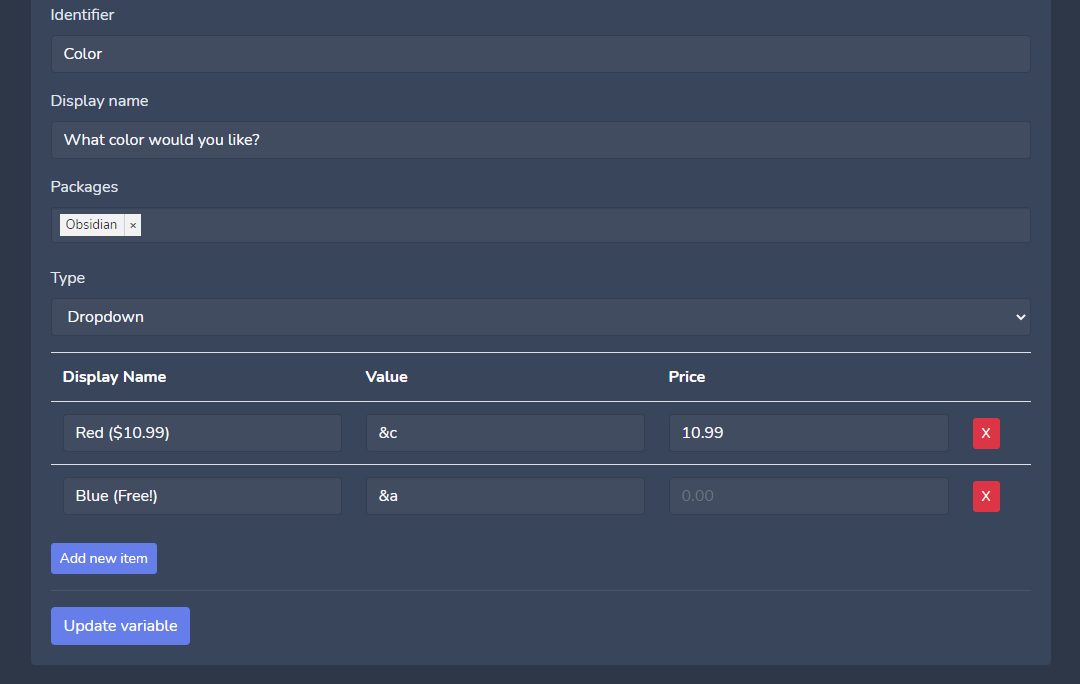This screenshot has width=1080, height=684.
Task: Select the value field containing &a
Action: click(x=505, y=496)
